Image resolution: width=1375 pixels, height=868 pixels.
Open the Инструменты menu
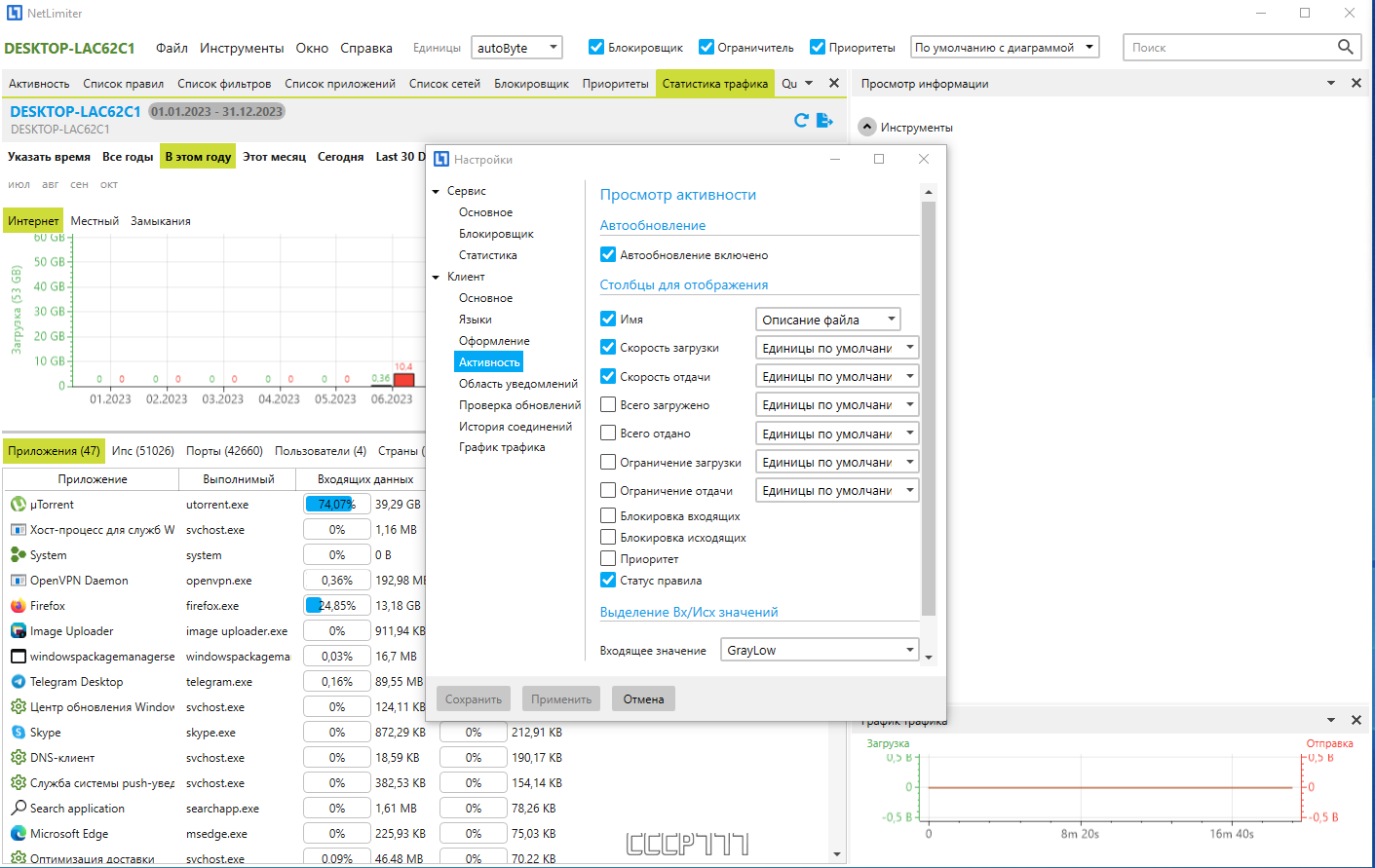tap(242, 48)
